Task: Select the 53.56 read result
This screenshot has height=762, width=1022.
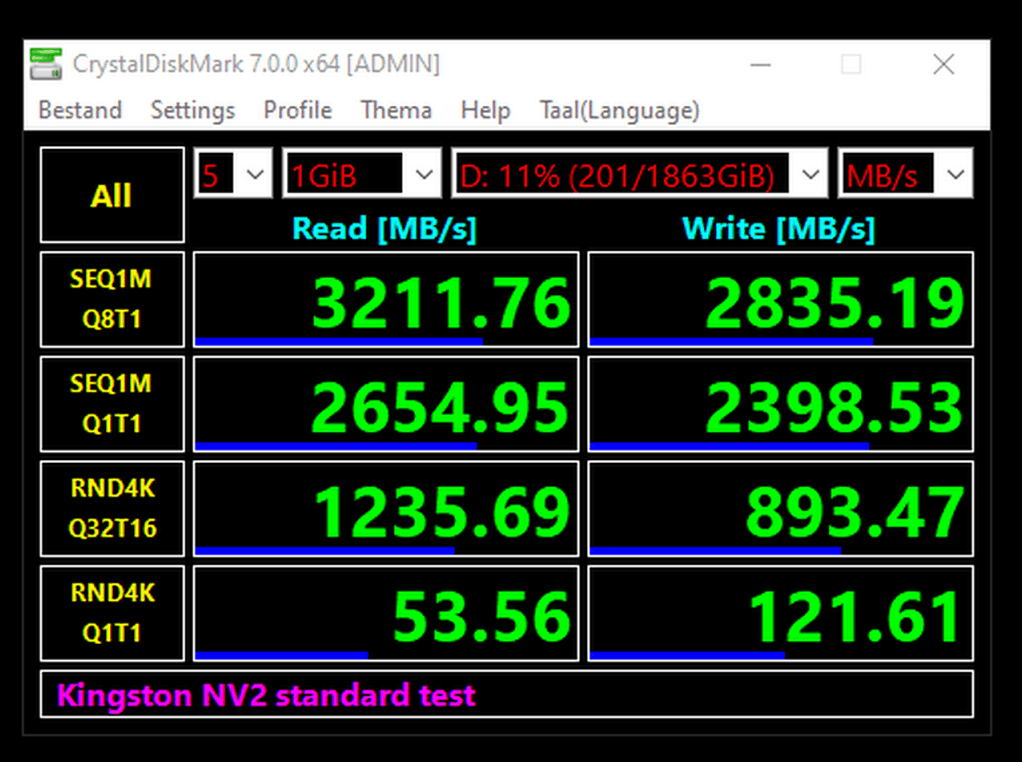Action: tap(386, 613)
